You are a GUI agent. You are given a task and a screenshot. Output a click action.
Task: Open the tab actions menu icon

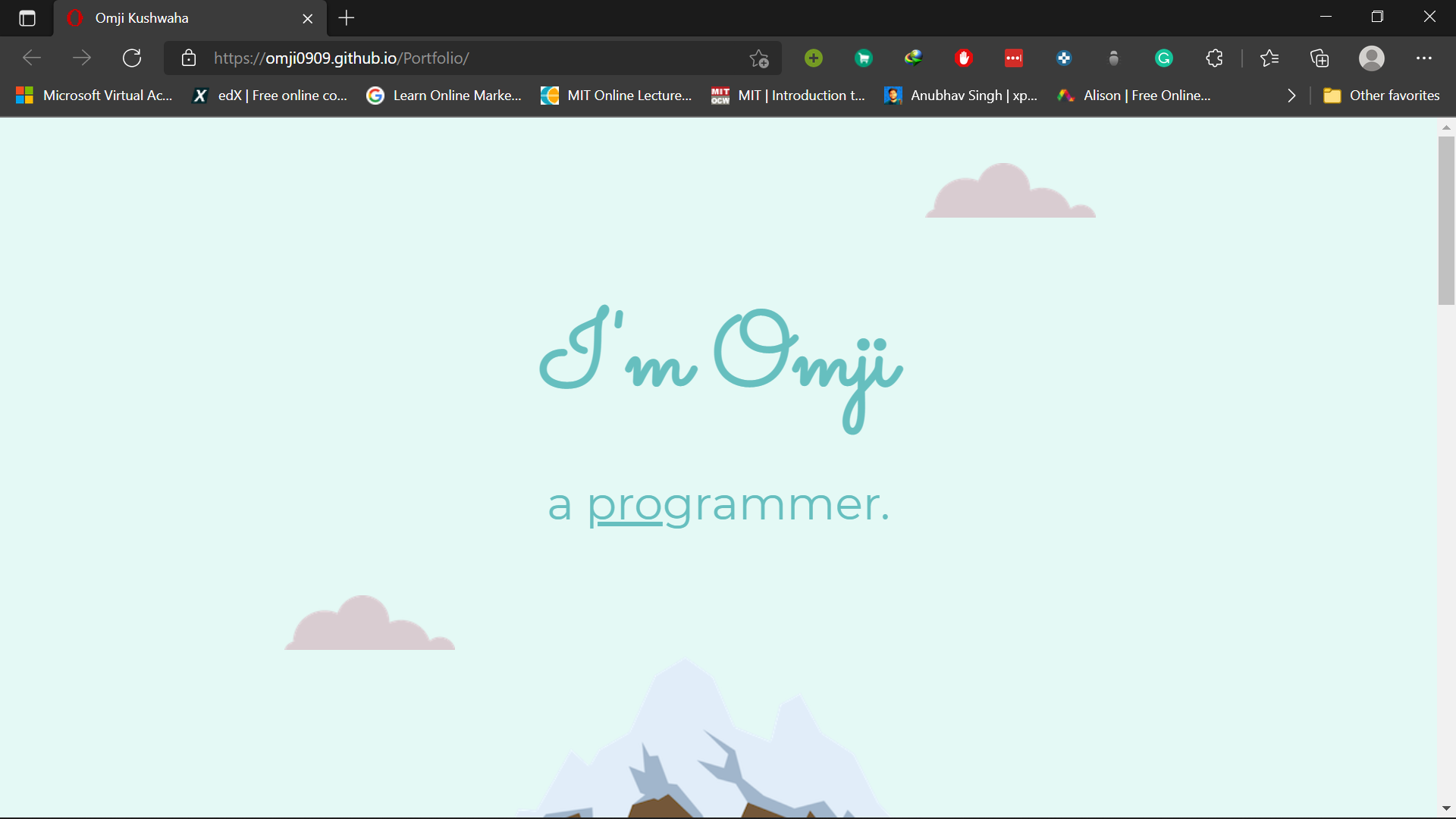27,18
